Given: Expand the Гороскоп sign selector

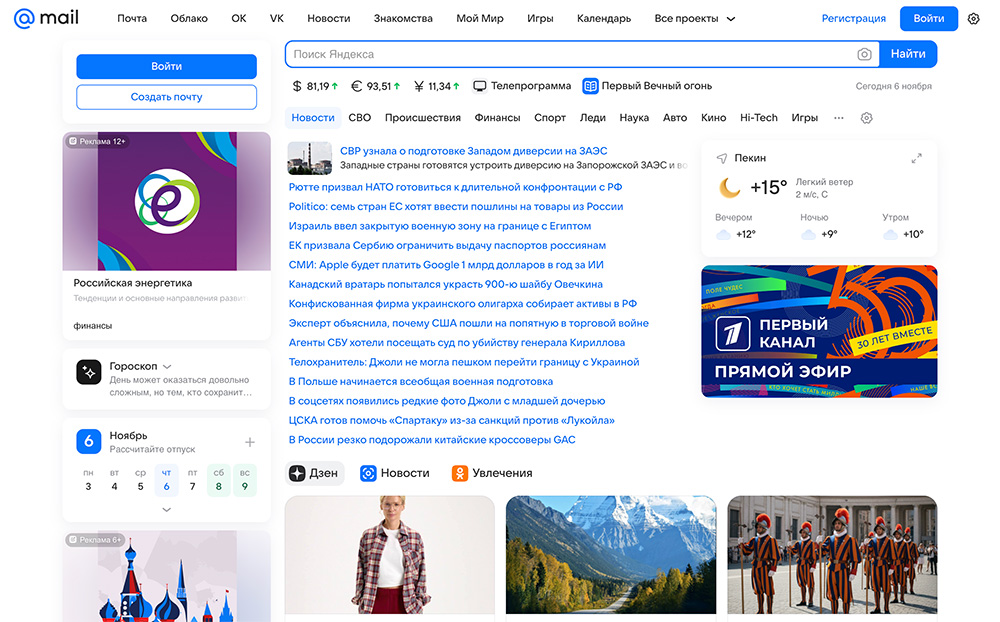Looking at the screenshot, I should (x=167, y=366).
